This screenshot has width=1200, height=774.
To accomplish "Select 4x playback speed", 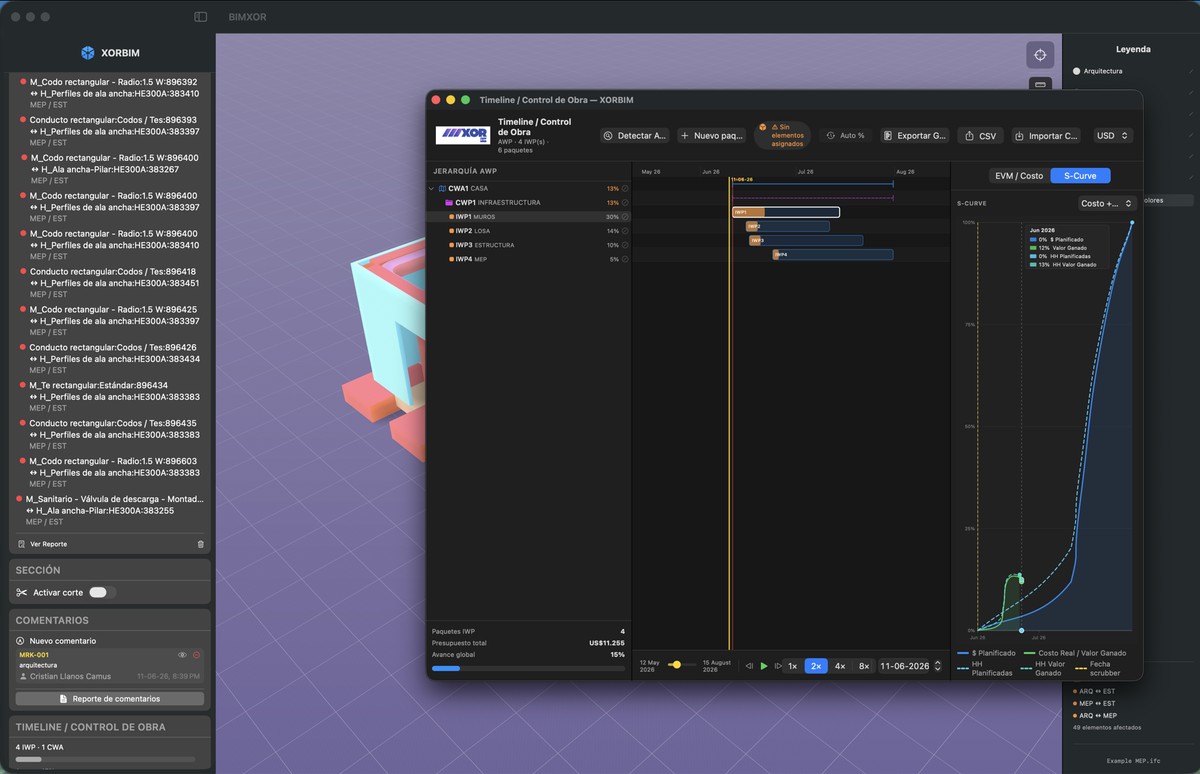I will tap(840, 666).
